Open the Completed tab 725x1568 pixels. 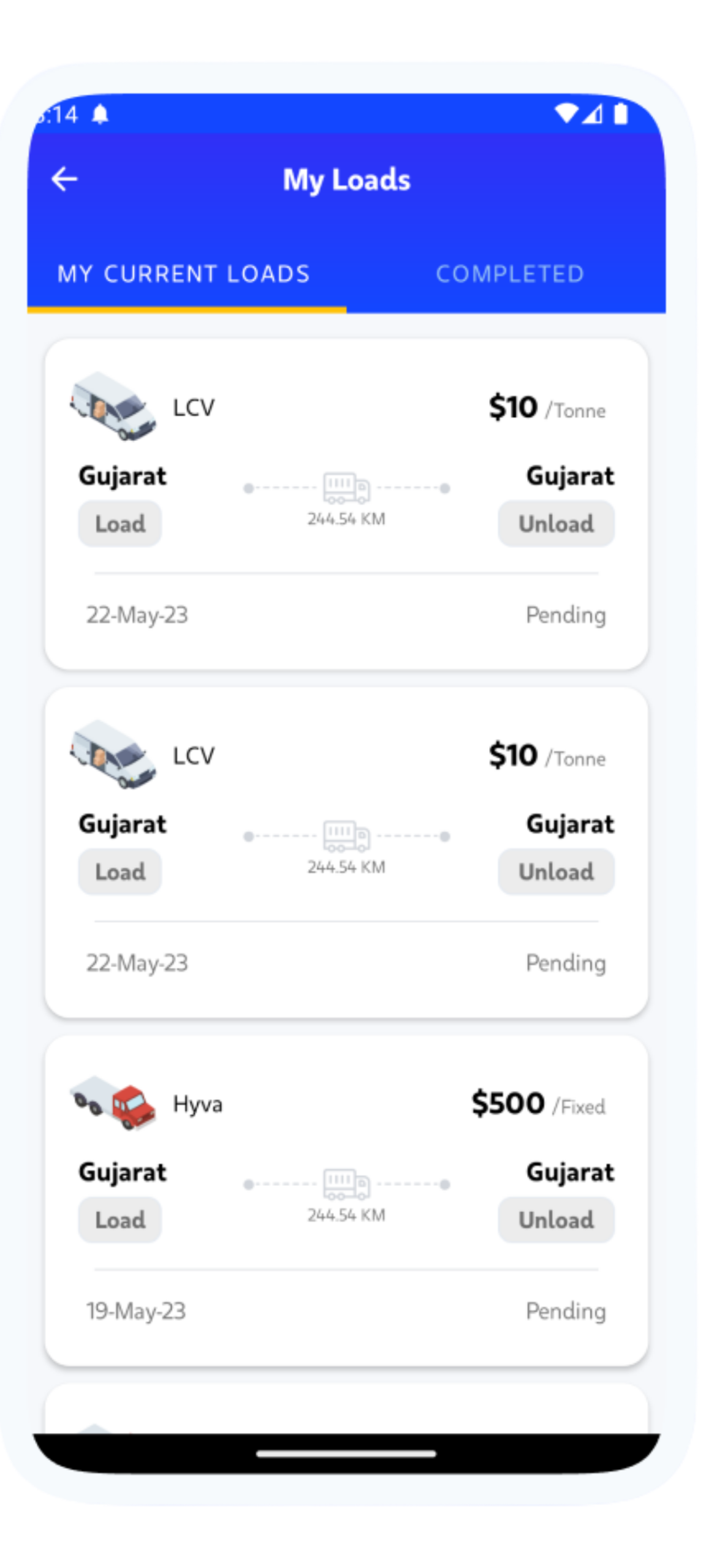point(510,274)
